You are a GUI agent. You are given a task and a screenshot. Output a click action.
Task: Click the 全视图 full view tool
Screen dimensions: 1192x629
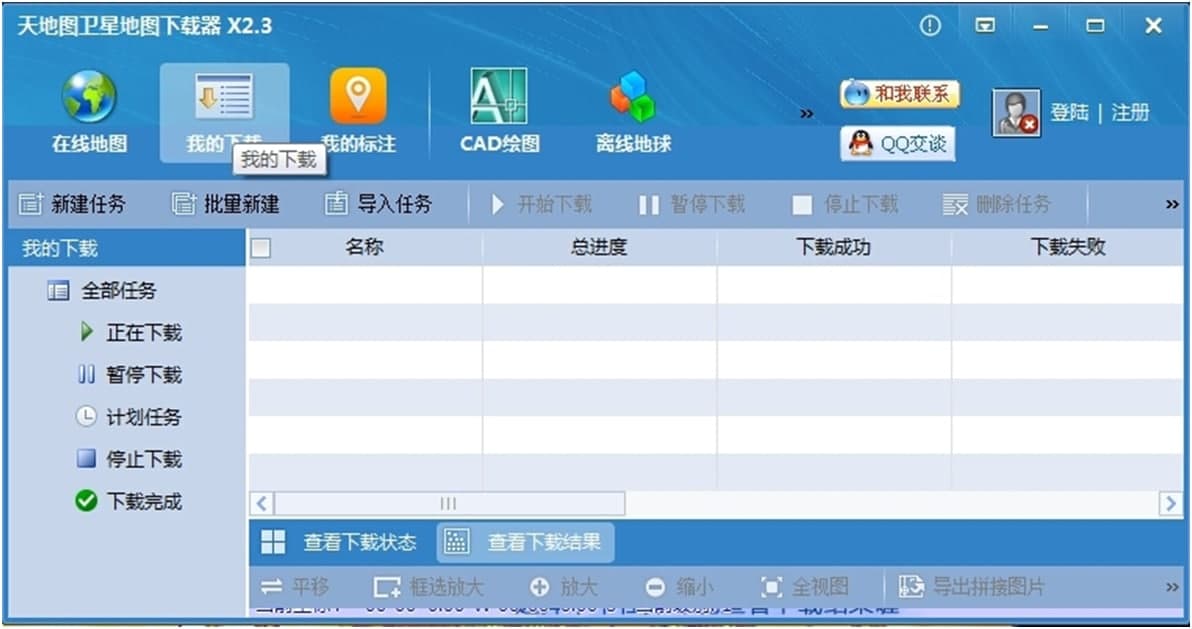click(805, 587)
